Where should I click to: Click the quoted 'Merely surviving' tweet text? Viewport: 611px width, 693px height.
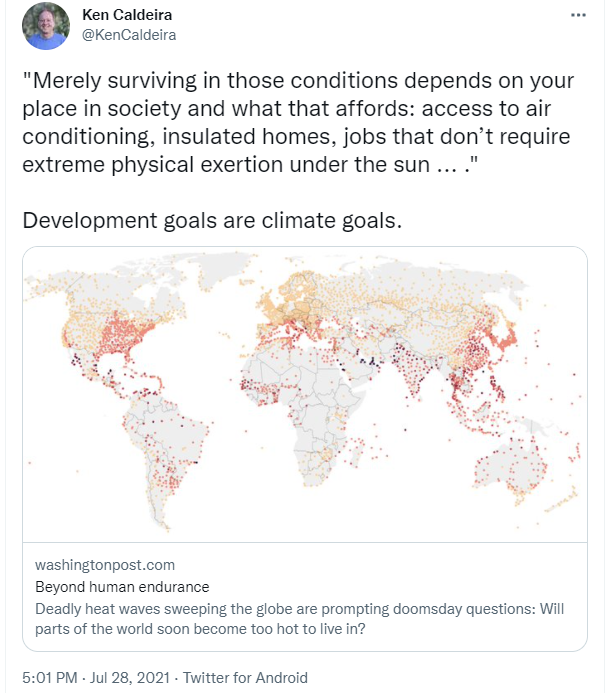click(x=298, y=122)
